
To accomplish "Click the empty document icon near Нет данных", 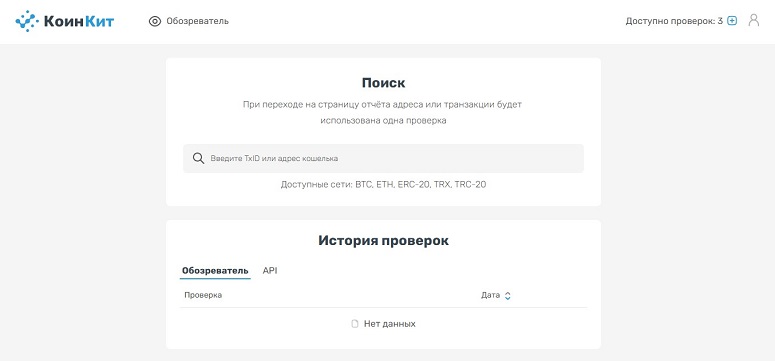I will click(x=354, y=324).
